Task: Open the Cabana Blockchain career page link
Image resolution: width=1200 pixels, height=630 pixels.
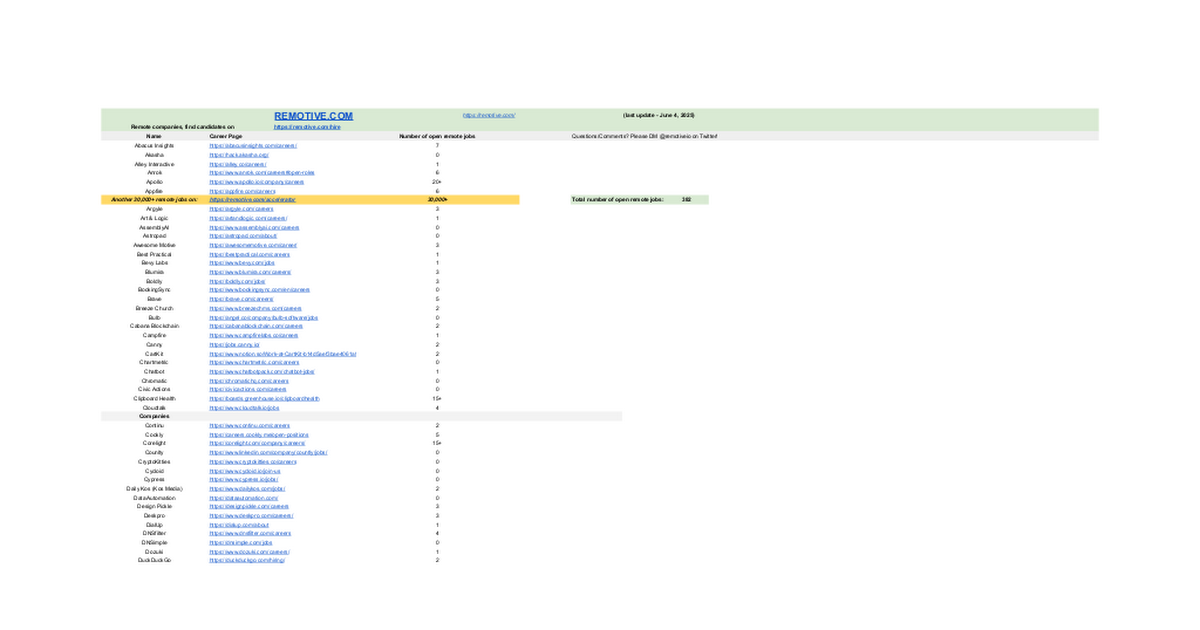Action: (x=256, y=326)
